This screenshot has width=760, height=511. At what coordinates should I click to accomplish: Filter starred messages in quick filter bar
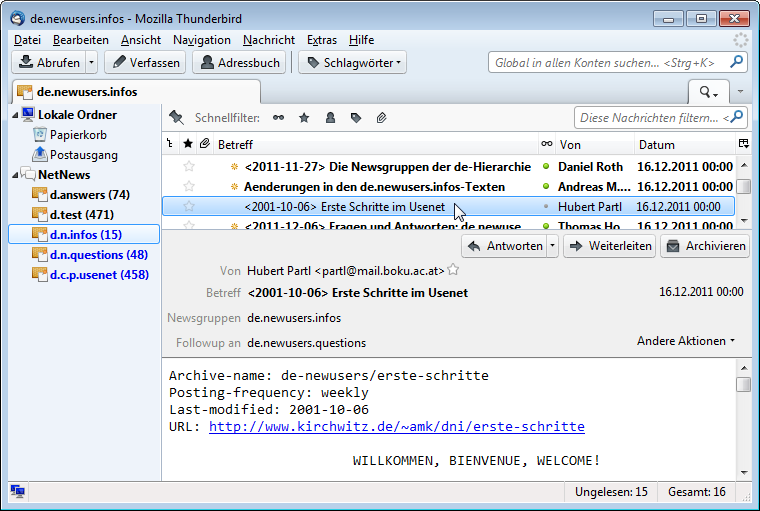[304, 117]
